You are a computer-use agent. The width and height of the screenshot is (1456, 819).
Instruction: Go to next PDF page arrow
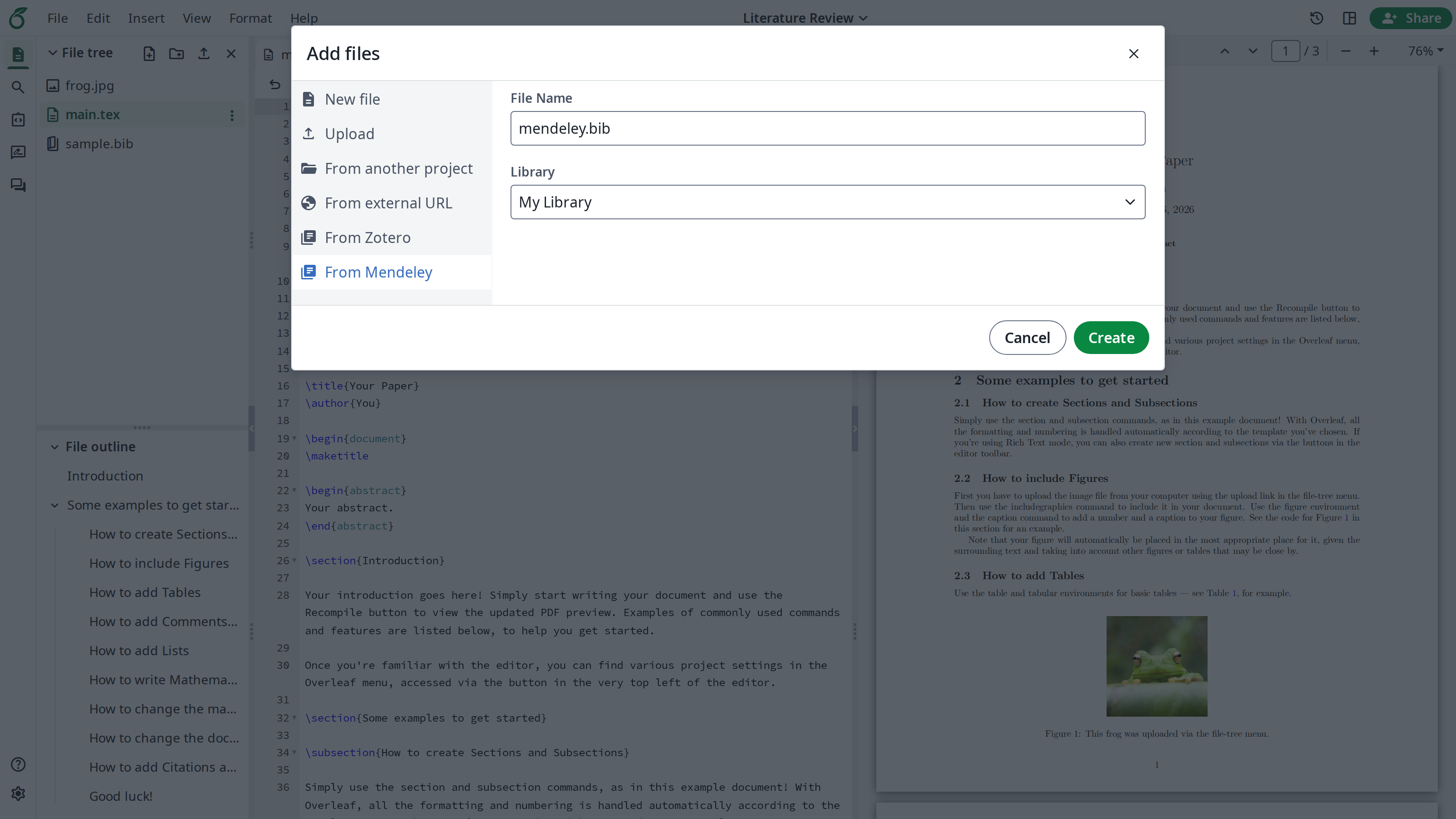click(x=1253, y=51)
